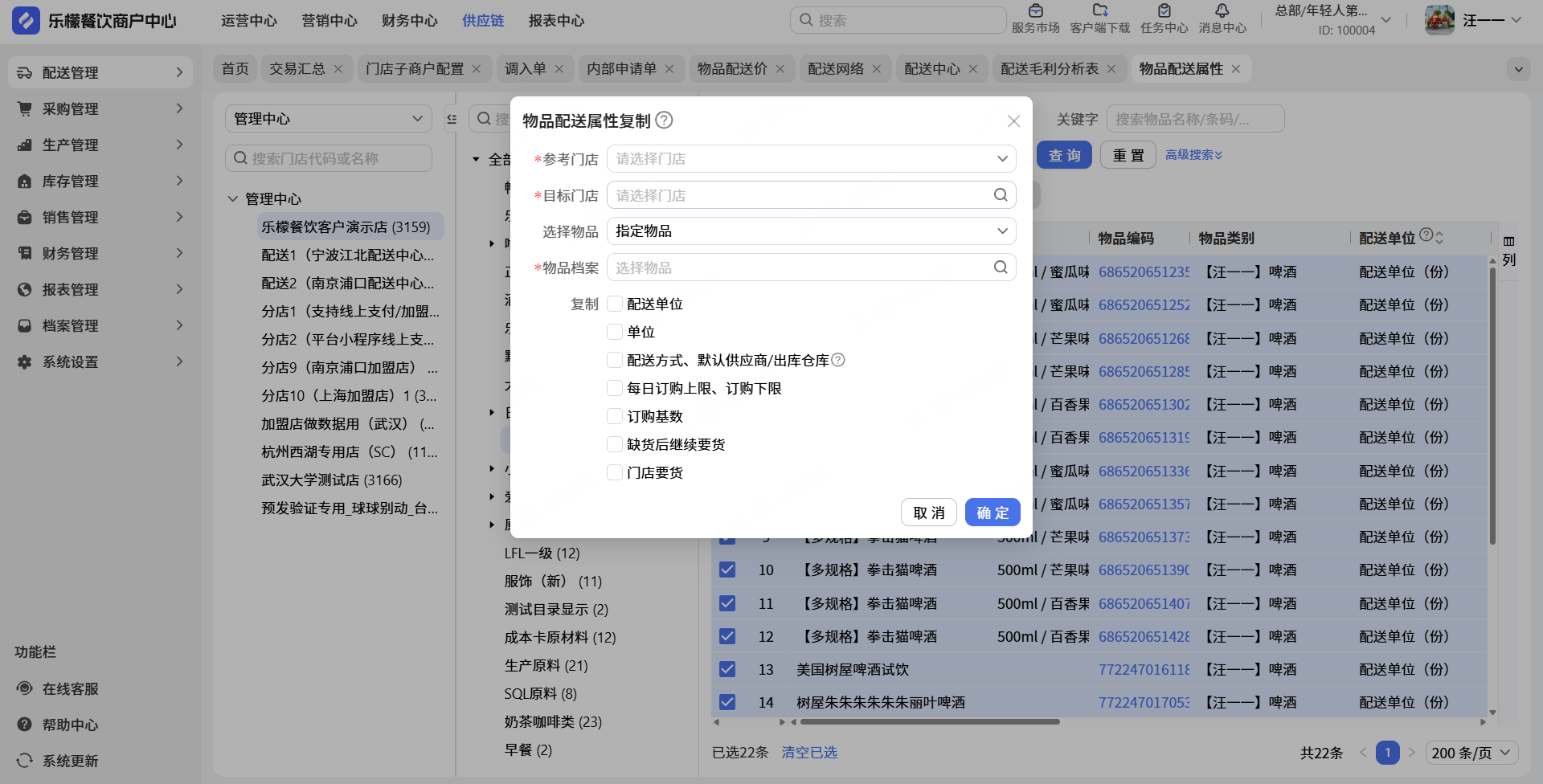Open the 任务中心 icon
The image size is (1543, 784).
[1164, 11]
